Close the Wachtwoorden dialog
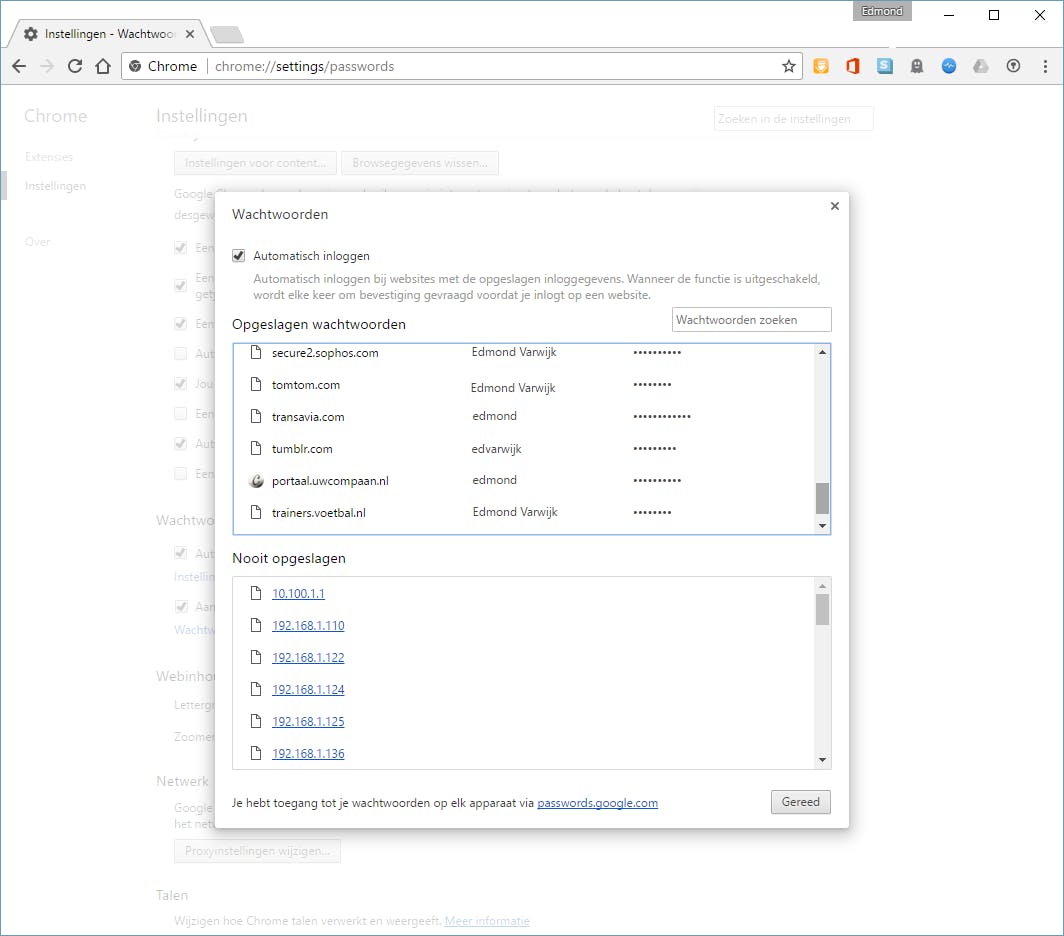Image resolution: width=1064 pixels, height=936 pixels. [x=835, y=206]
